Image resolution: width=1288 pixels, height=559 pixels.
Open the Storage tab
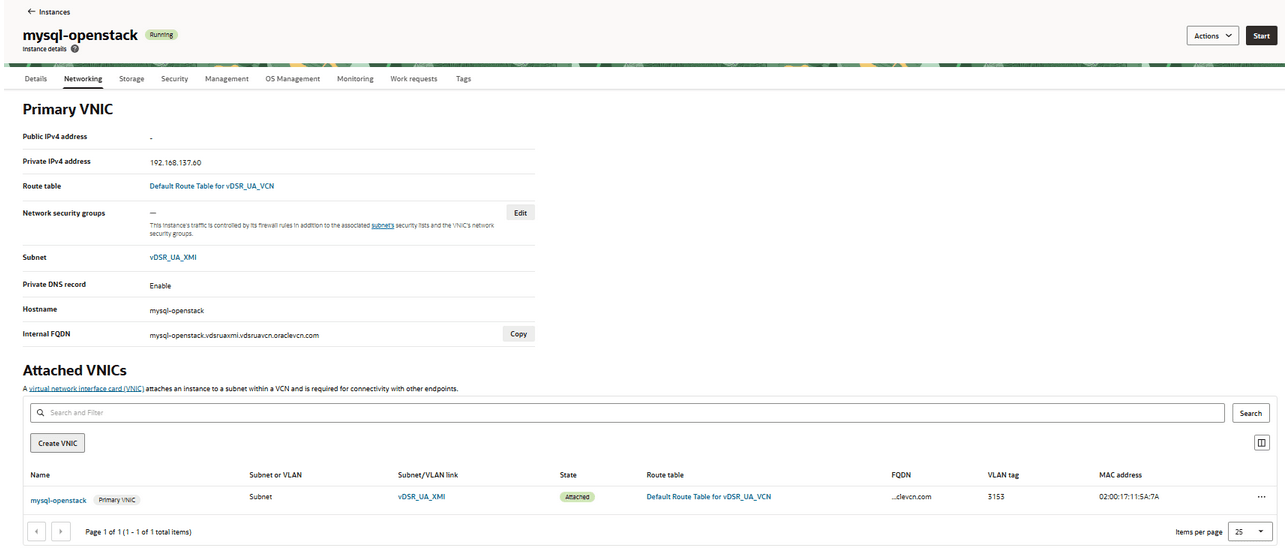point(131,79)
